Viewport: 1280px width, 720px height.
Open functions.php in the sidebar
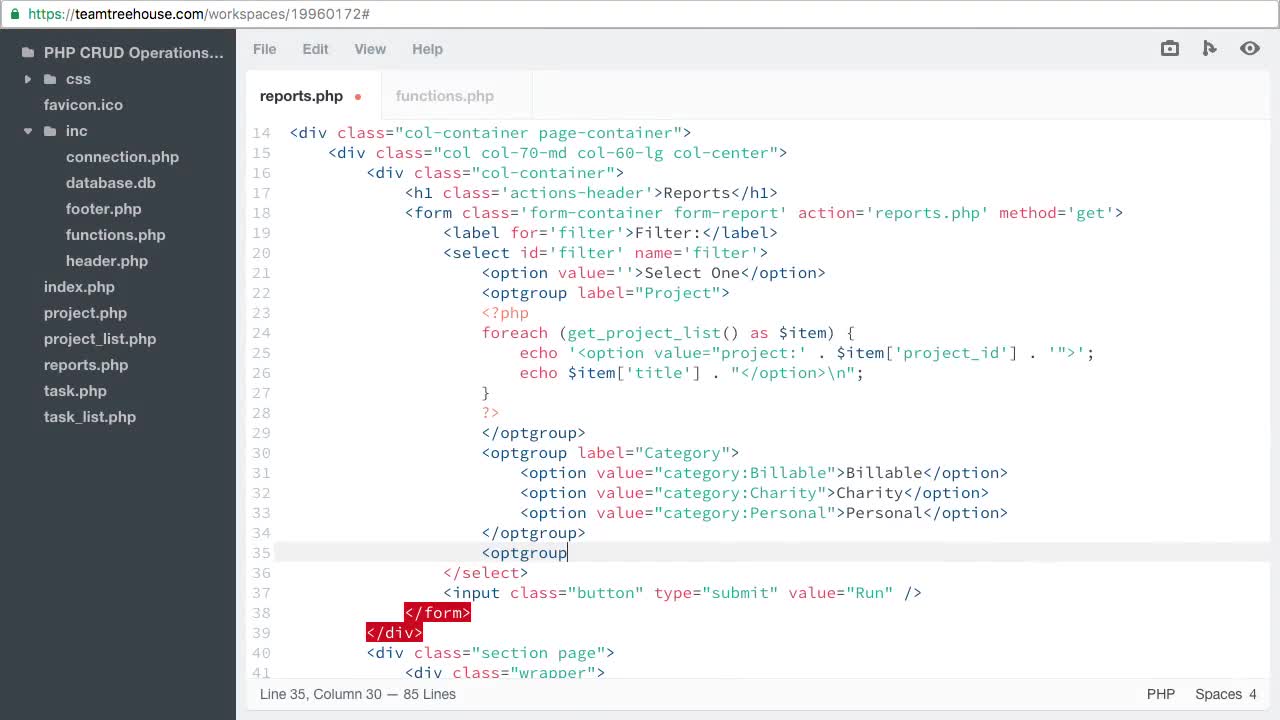click(x=116, y=235)
